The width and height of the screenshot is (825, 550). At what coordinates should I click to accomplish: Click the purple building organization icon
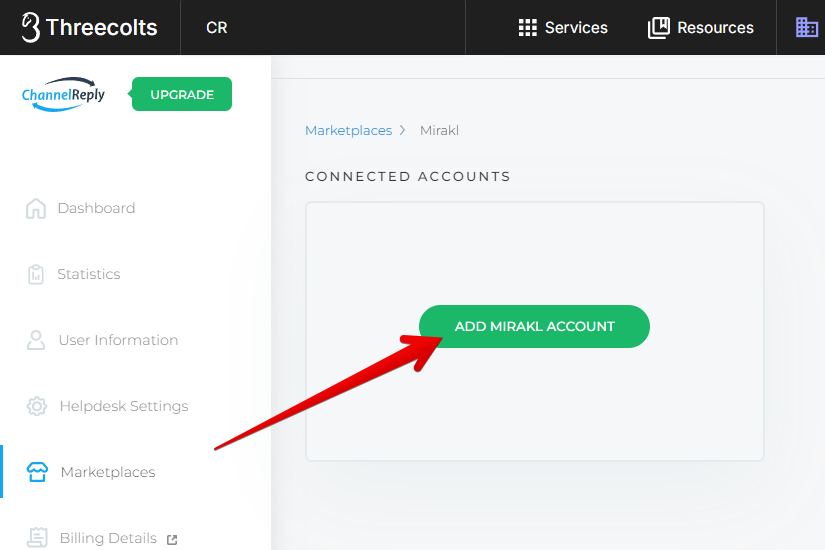(x=807, y=27)
